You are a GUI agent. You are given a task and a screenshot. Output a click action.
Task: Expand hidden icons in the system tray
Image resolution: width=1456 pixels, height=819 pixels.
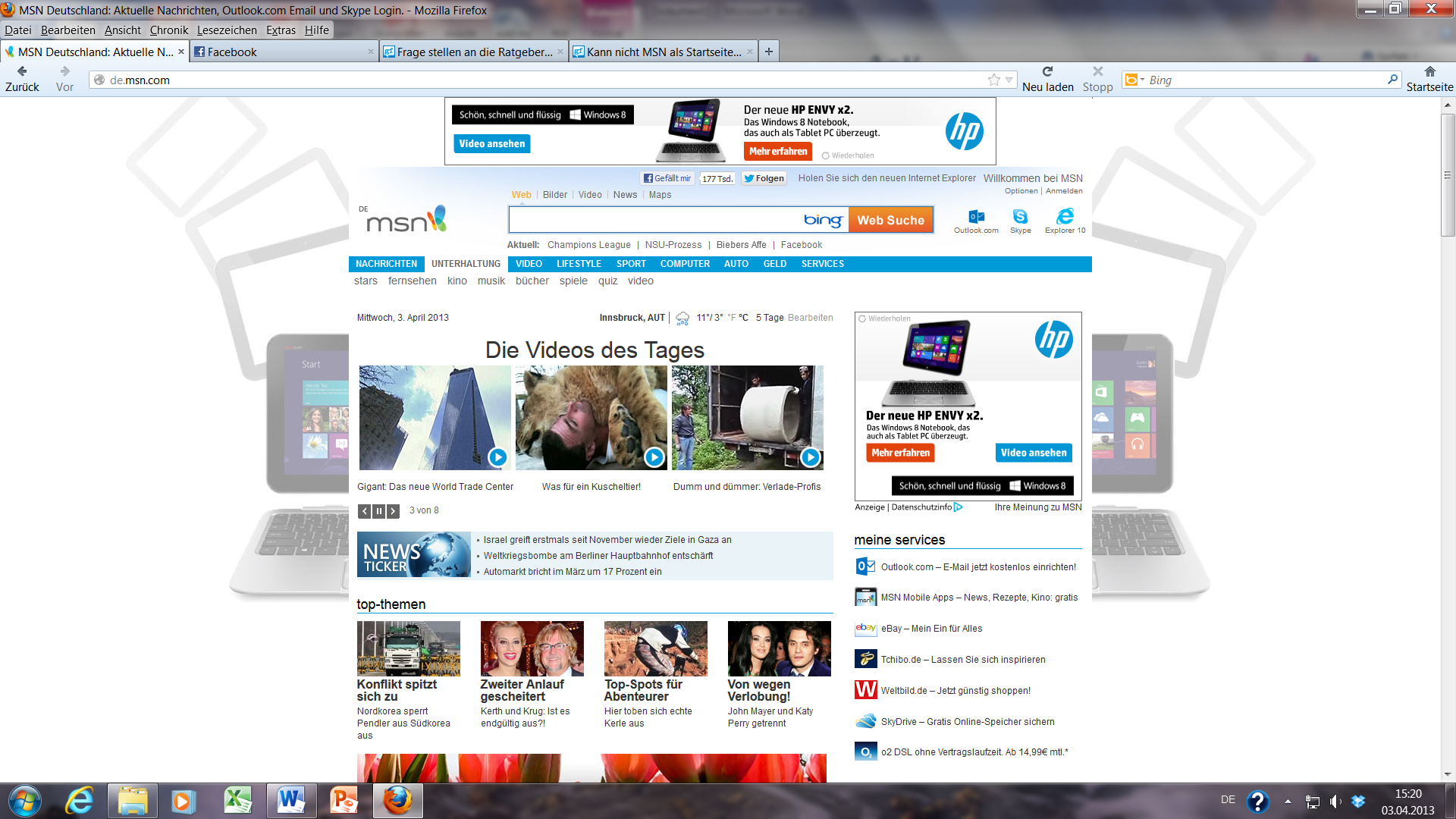1287,800
